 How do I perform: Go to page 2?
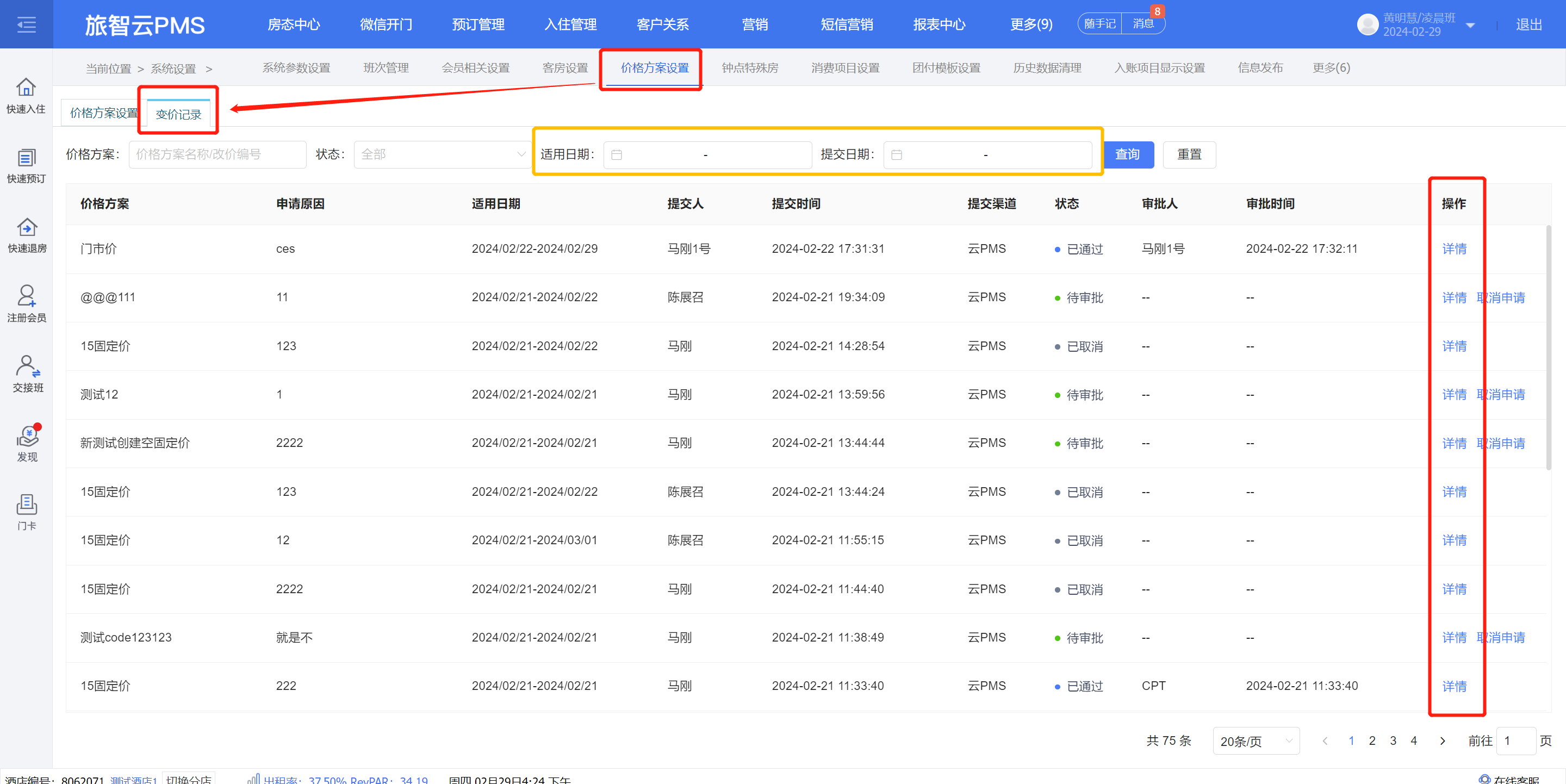[x=1372, y=741]
